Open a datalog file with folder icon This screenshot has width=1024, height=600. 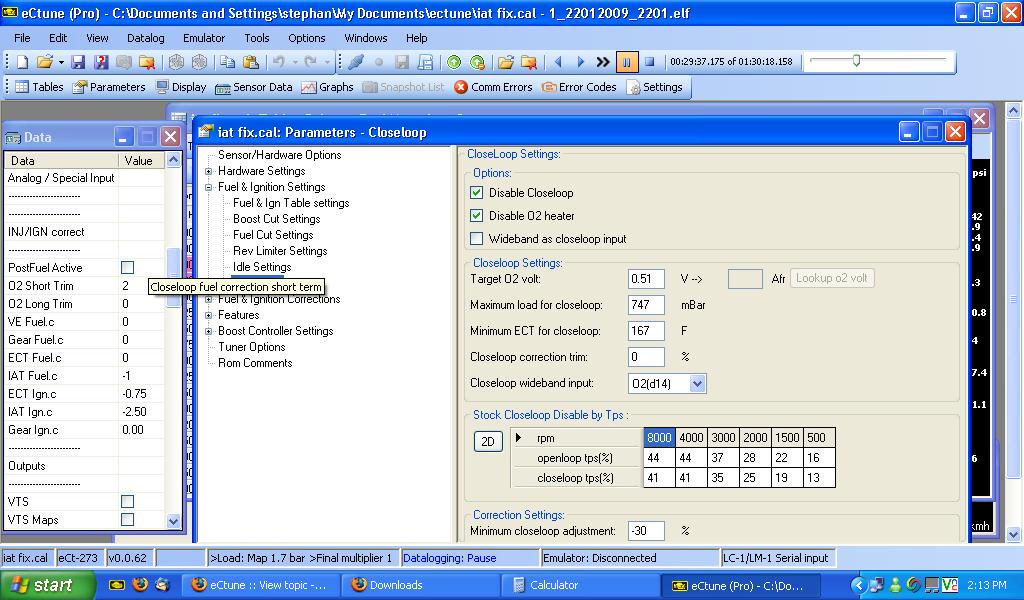click(x=505, y=62)
